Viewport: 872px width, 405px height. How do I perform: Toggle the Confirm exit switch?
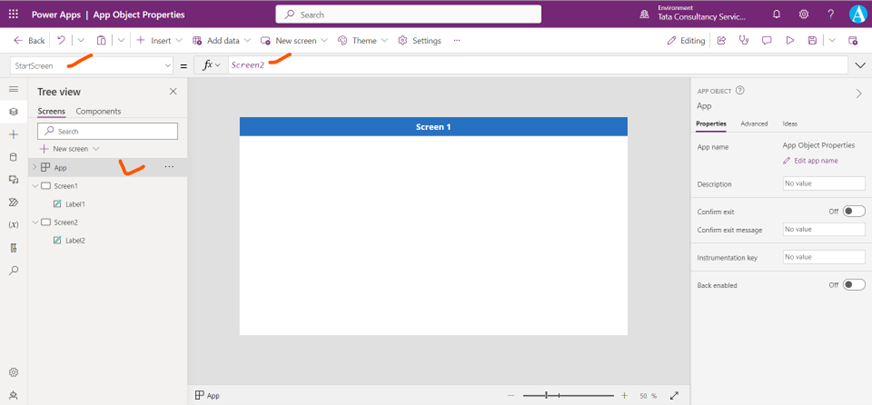(x=853, y=211)
